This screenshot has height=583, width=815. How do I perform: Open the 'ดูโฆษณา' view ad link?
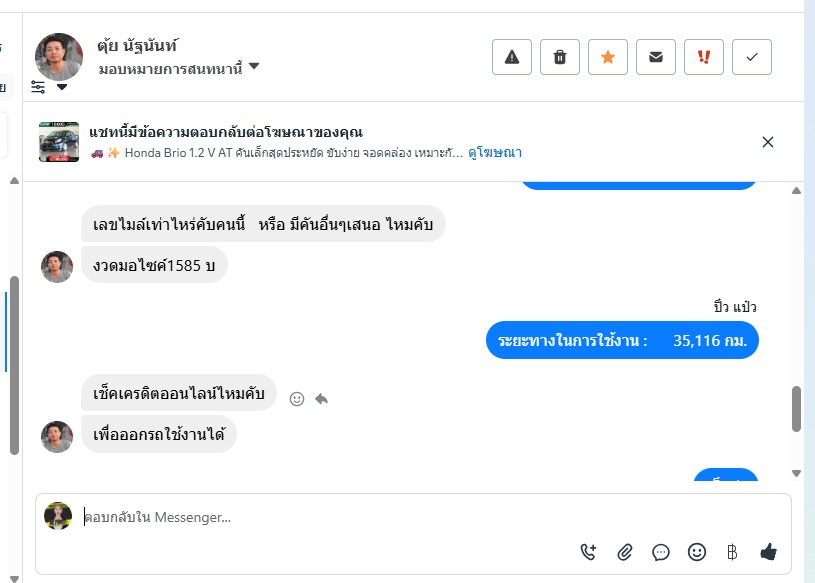click(494, 153)
